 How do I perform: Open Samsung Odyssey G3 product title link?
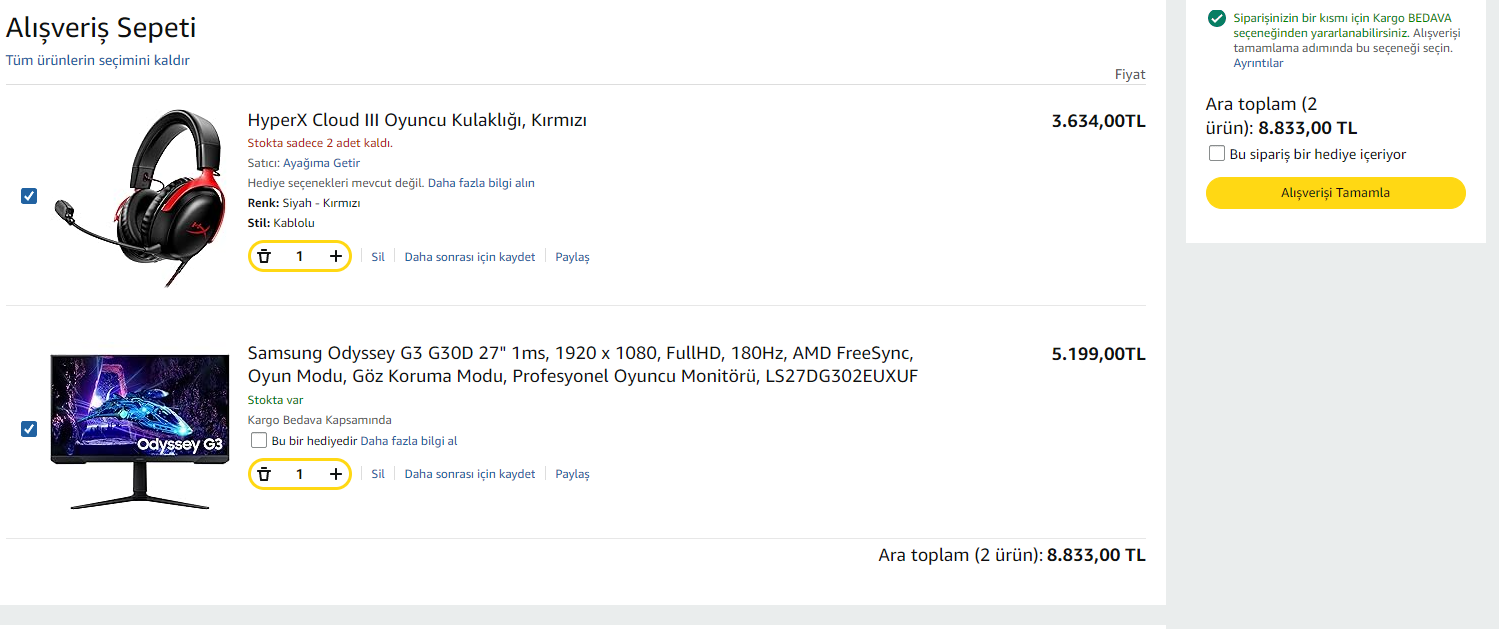[582, 365]
